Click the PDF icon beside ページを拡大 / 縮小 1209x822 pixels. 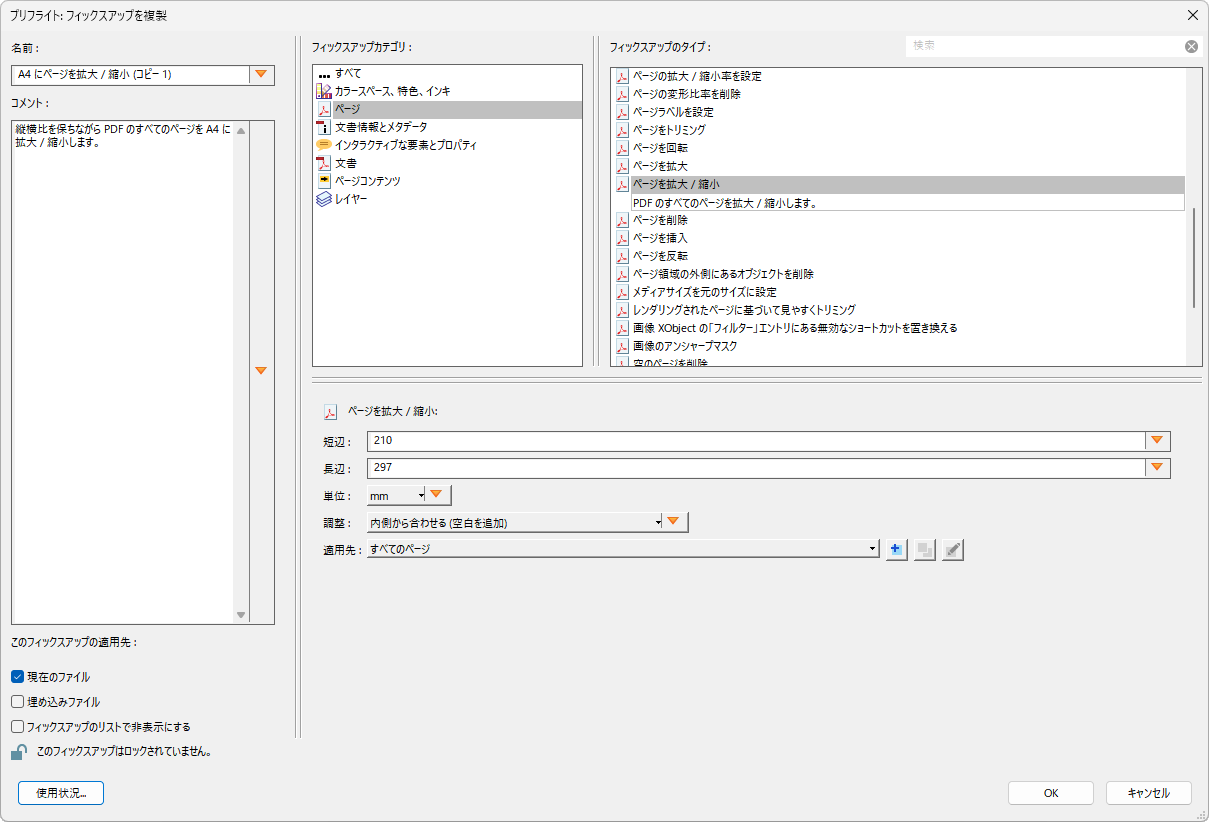pos(330,410)
